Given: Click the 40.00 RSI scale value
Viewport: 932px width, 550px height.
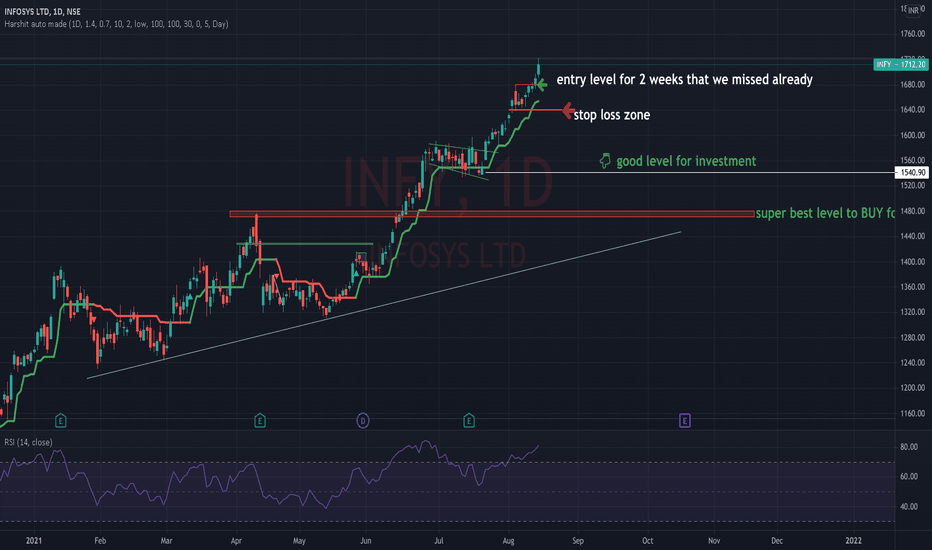Looking at the screenshot, I should [909, 507].
